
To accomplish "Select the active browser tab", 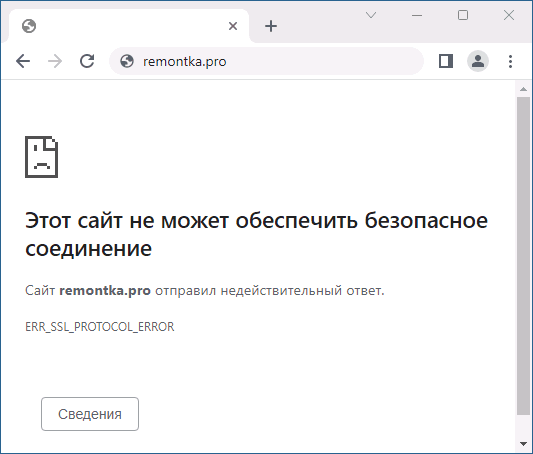I will (x=129, y=26).
